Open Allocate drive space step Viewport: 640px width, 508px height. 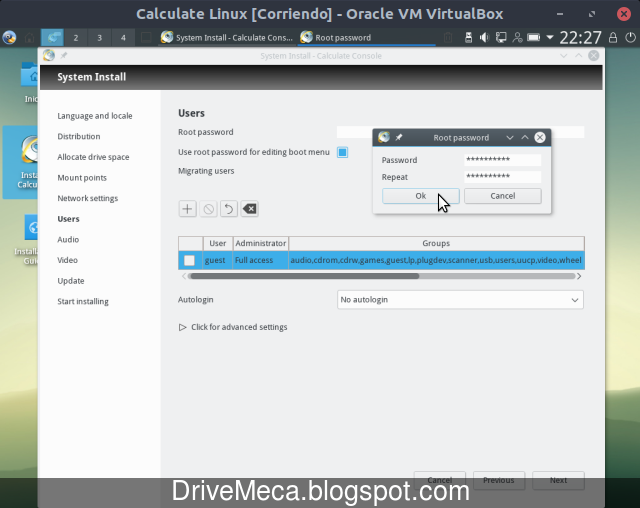(93, 157)
